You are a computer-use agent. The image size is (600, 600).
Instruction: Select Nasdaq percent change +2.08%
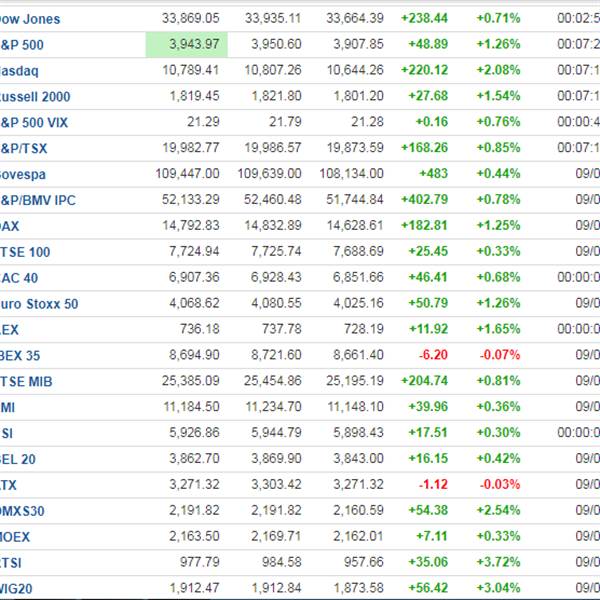tap(498, 70)
